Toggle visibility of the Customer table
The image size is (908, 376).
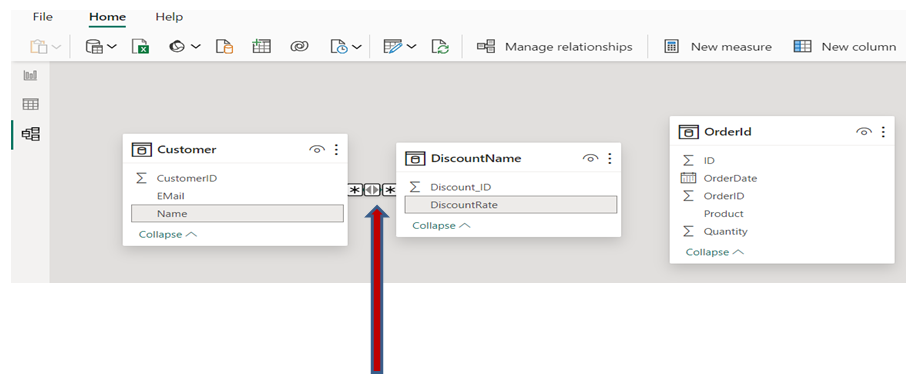(317, 149)
